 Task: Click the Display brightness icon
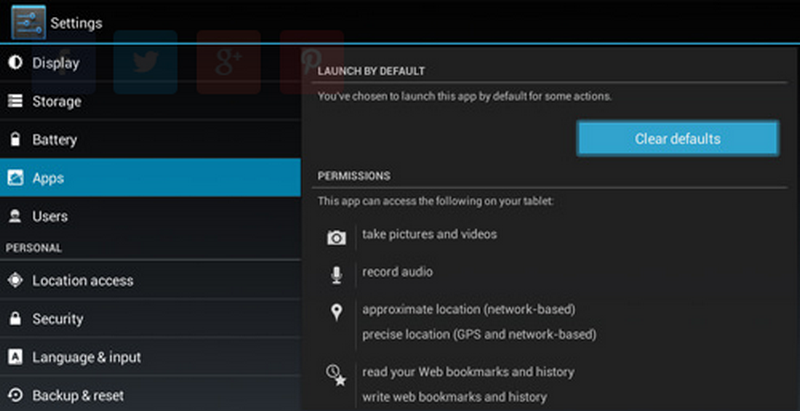point(15,63)
